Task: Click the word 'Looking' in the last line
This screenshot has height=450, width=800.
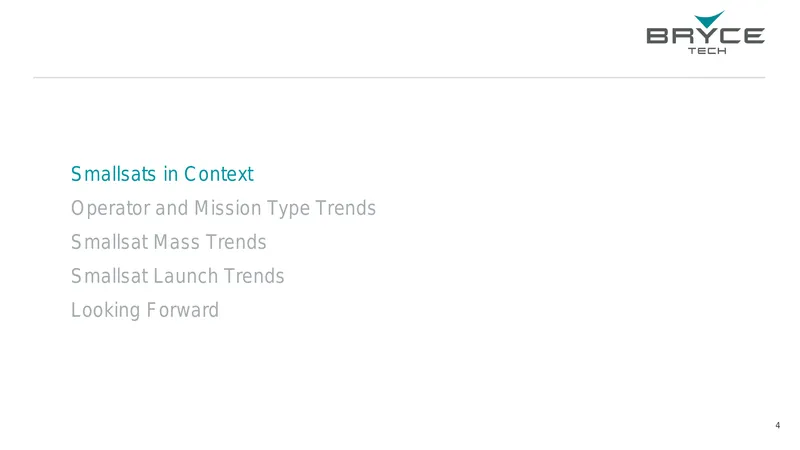Action: (x=106, y=310)
